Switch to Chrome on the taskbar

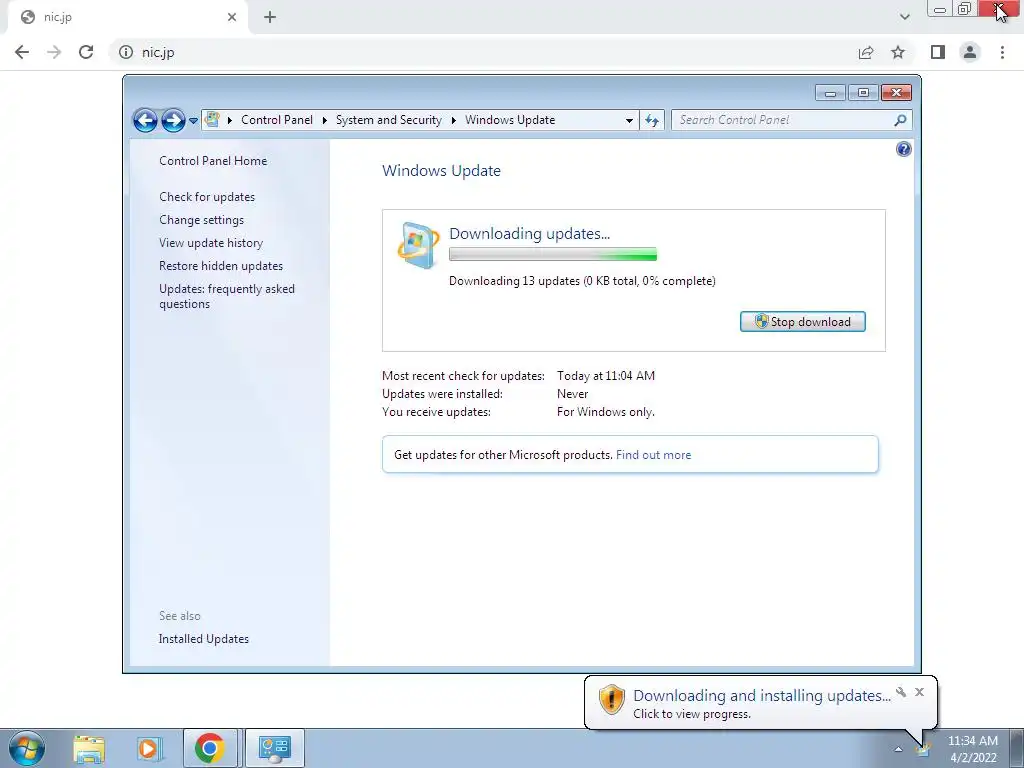(209, 748)
